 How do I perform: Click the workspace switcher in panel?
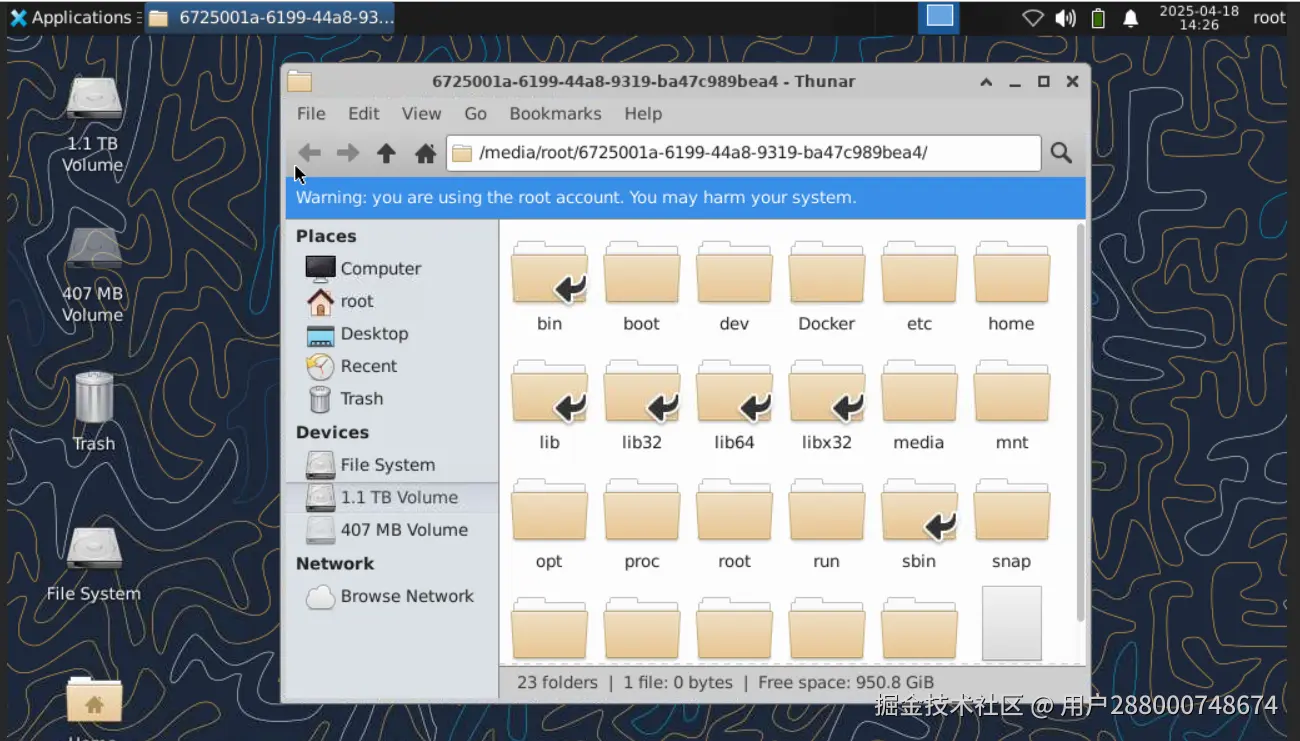(939, 16)
